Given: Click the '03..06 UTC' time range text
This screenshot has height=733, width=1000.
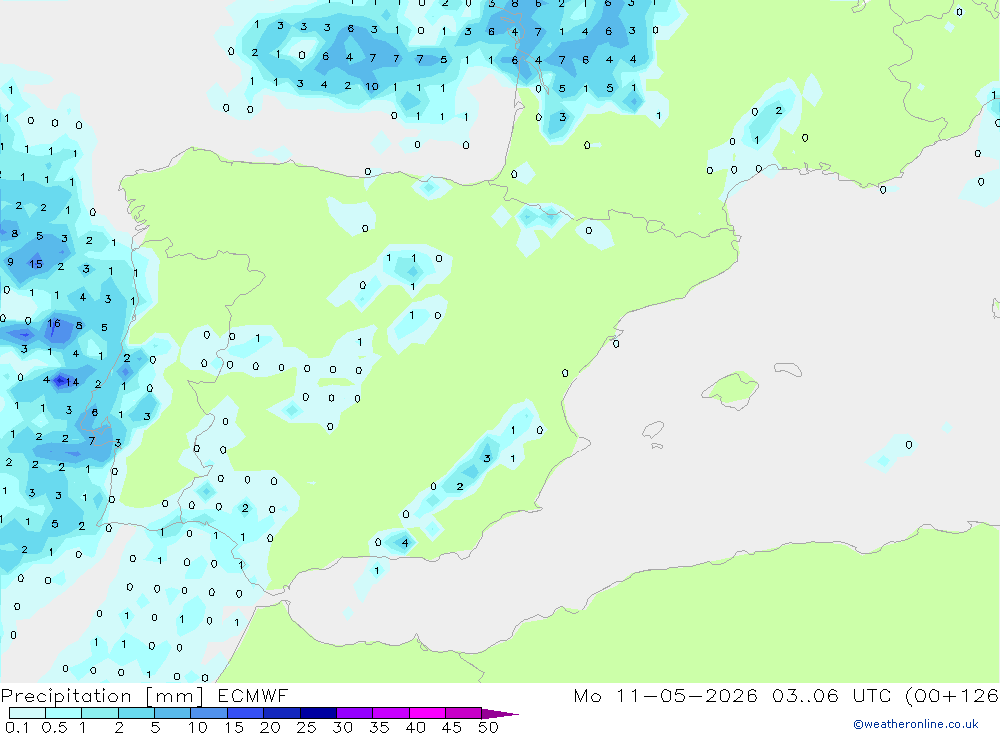Looking at the screenshot, I should click(x=830, y=696).
